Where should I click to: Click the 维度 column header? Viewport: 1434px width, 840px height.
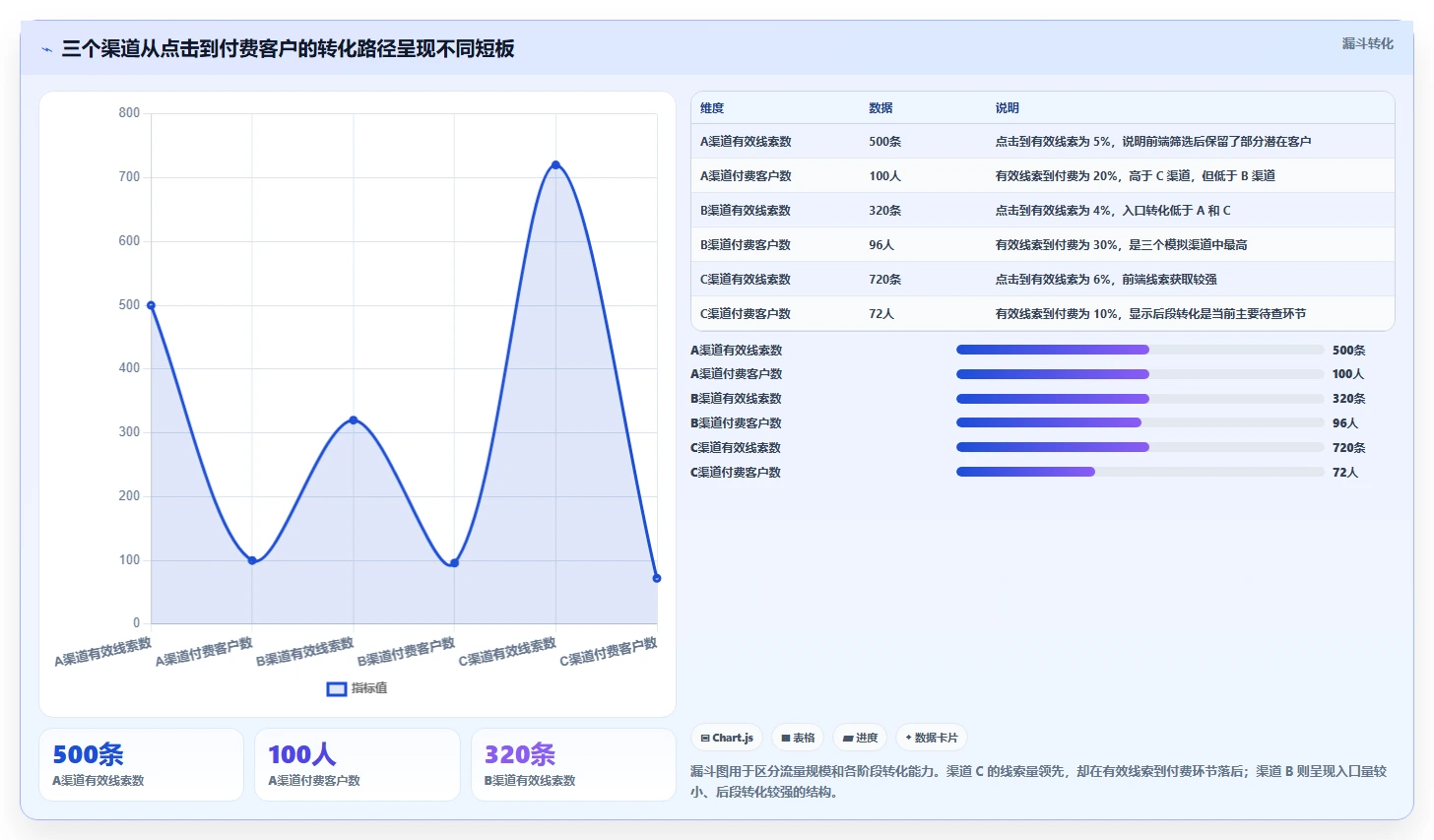point(712,108)
